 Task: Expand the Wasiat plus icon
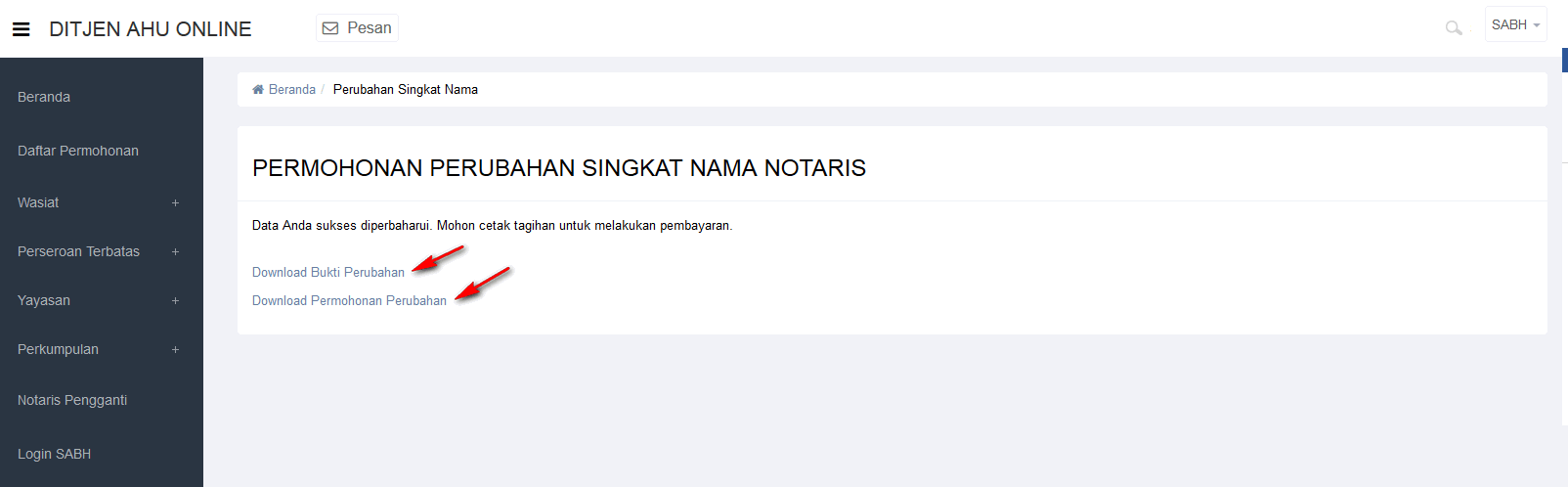tap(176, 203)
